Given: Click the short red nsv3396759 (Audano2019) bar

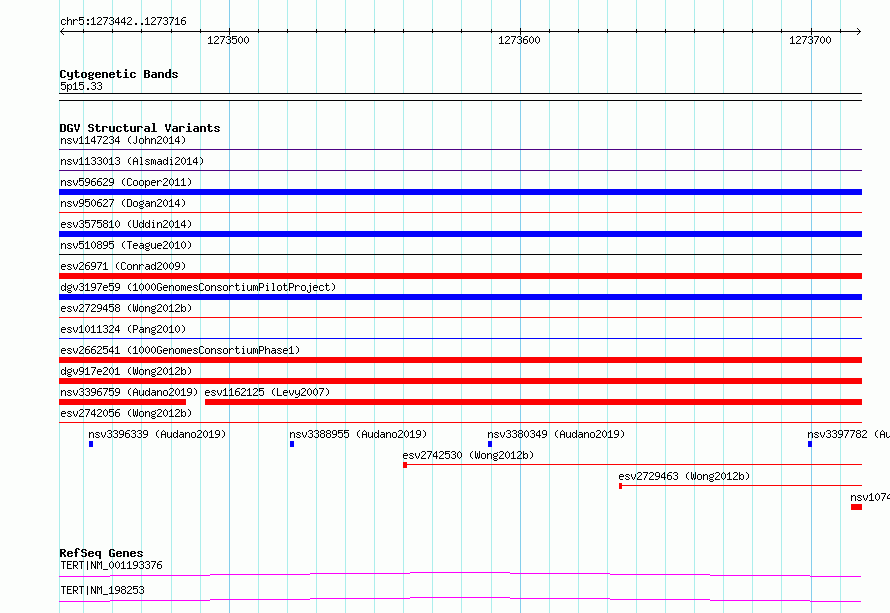Looking at the screenshot, I should 123,402.
